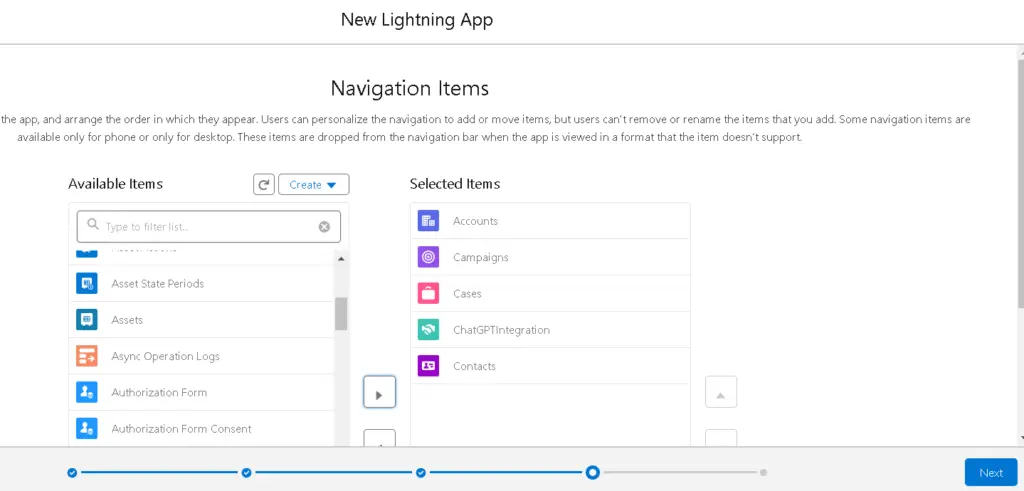Click the Cases briefcase icon
This screenshot has height=491, width=1024.
428,294
